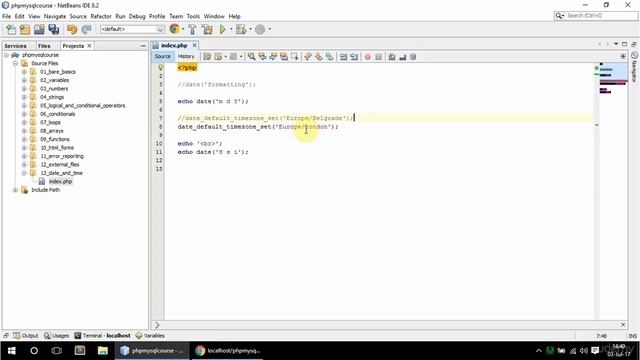The width and height of the screenshot is (640, 360).
Task: Expand the Include Path node
Action: [x=15, y=190]
